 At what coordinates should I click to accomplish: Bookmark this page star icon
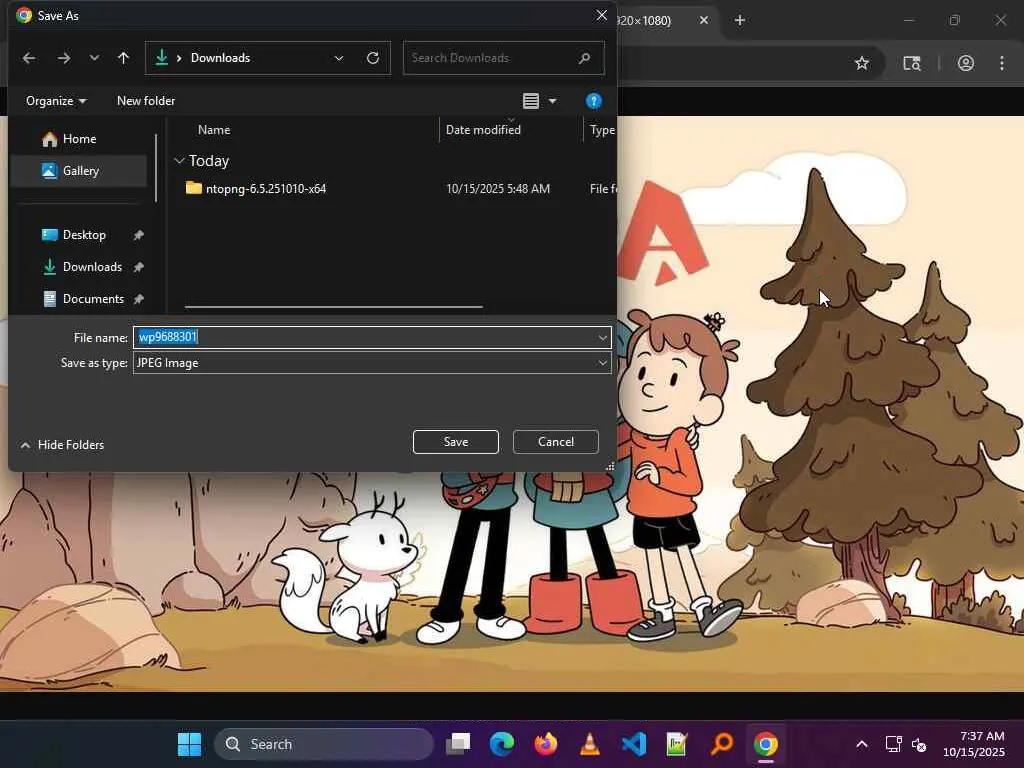coord(862,63)
